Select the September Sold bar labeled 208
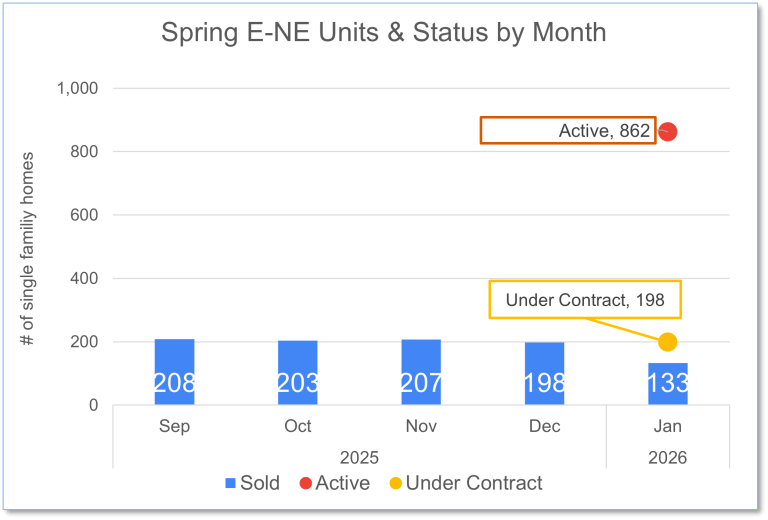The height and width of the screenshot is (520, 768). pyautogui.click(x=175, y=372)
